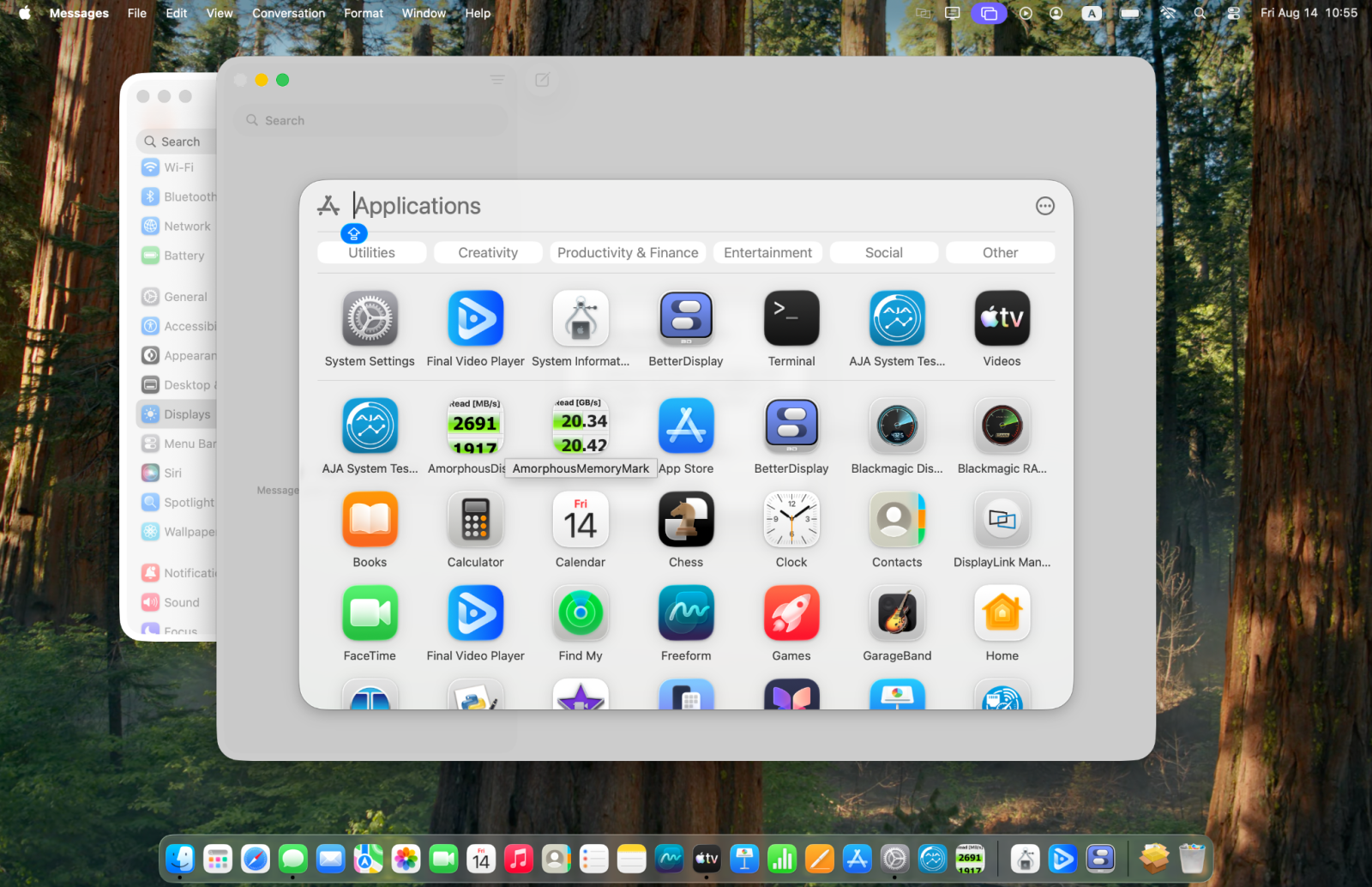Launch DisplayLink Manager
1372x887 pixels.
(1002, 519)
